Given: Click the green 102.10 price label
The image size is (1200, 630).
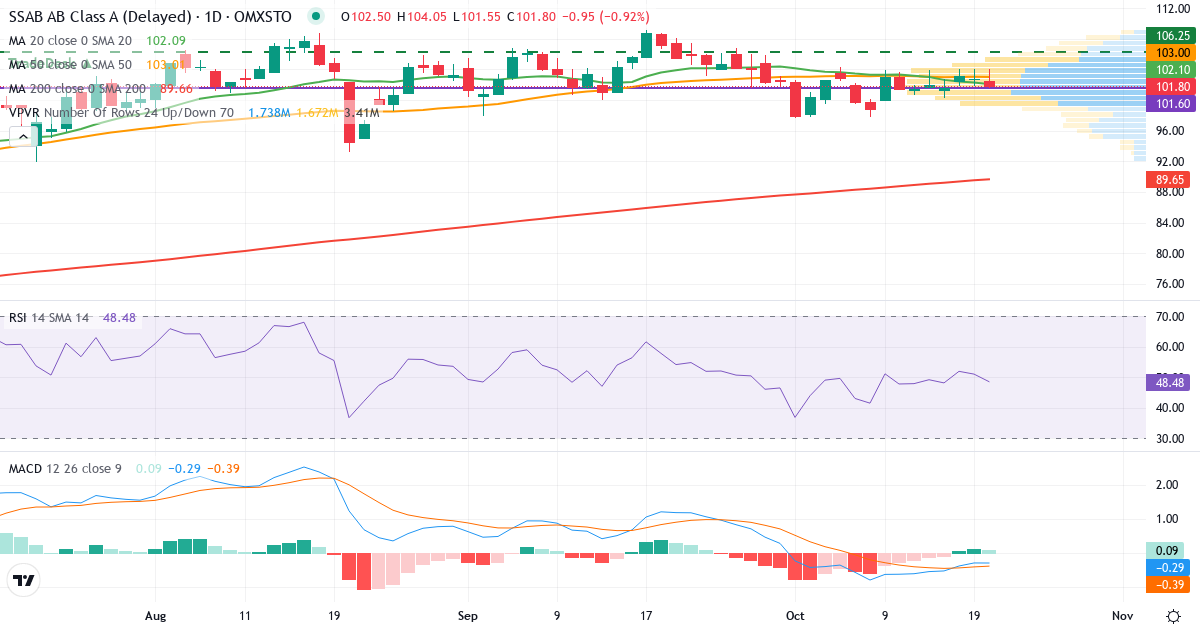Looking at the screenshot, I should click(1172, 69).
